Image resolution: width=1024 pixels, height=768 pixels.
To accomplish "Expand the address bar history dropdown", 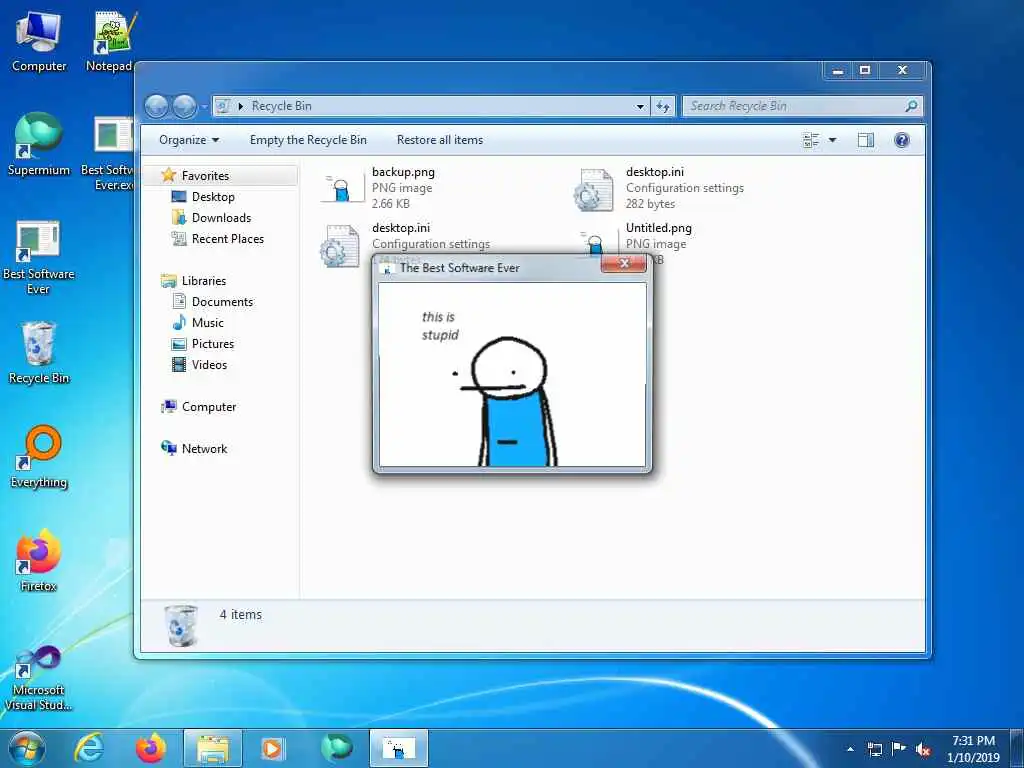I will [x=640, y=106].
